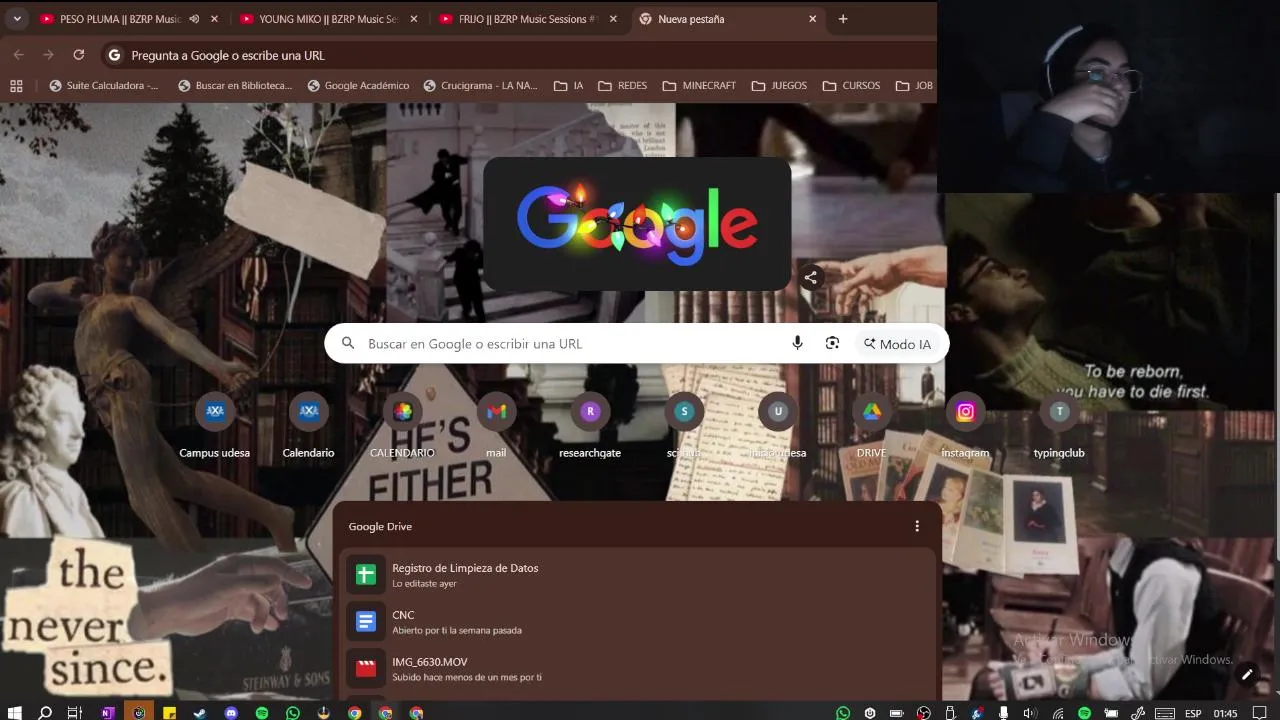Open the typingclub shortcut
Screen dimensions: 1280x720
point(1059,425)
